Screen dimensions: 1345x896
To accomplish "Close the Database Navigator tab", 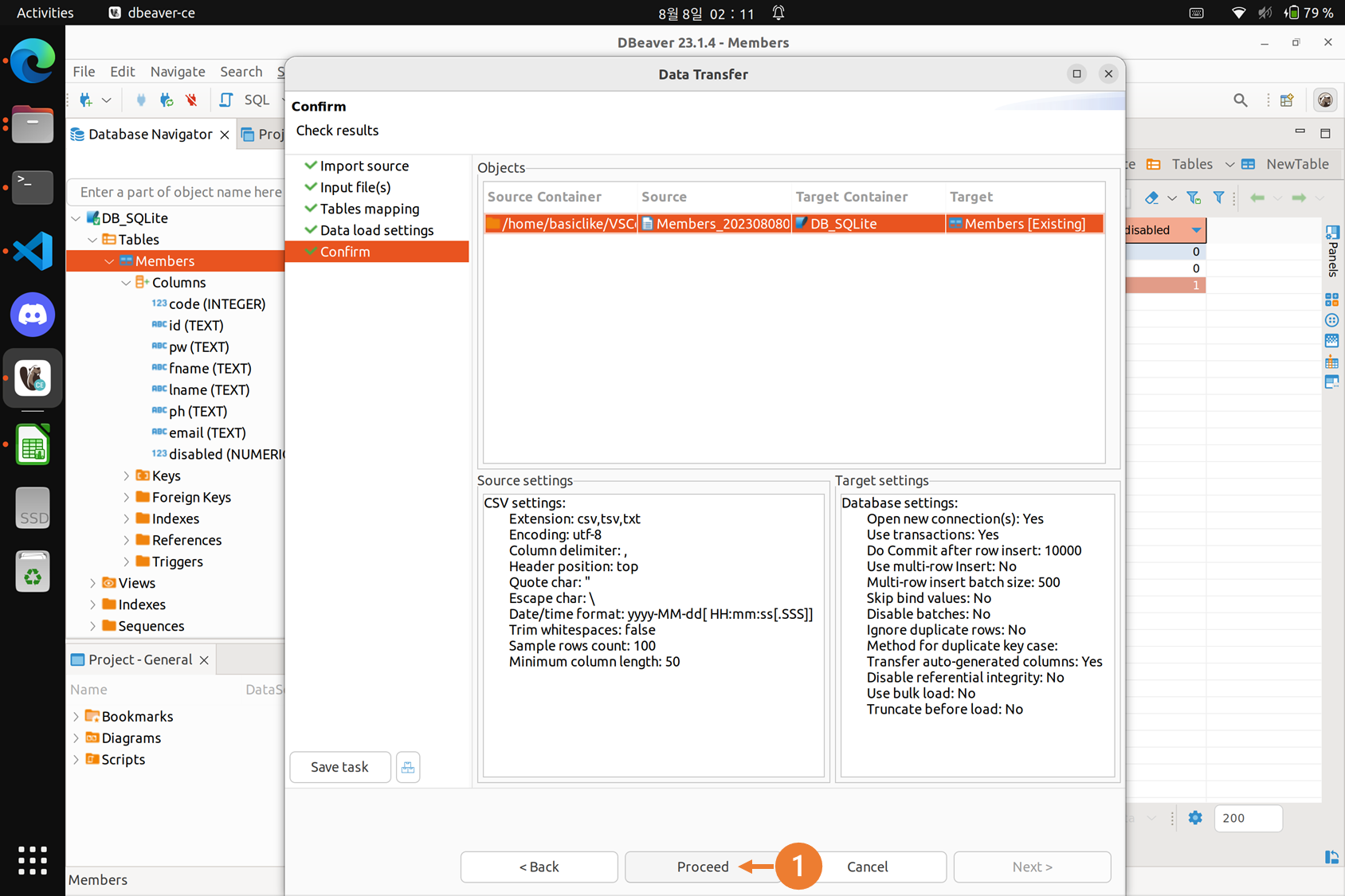I will point(225,135).
